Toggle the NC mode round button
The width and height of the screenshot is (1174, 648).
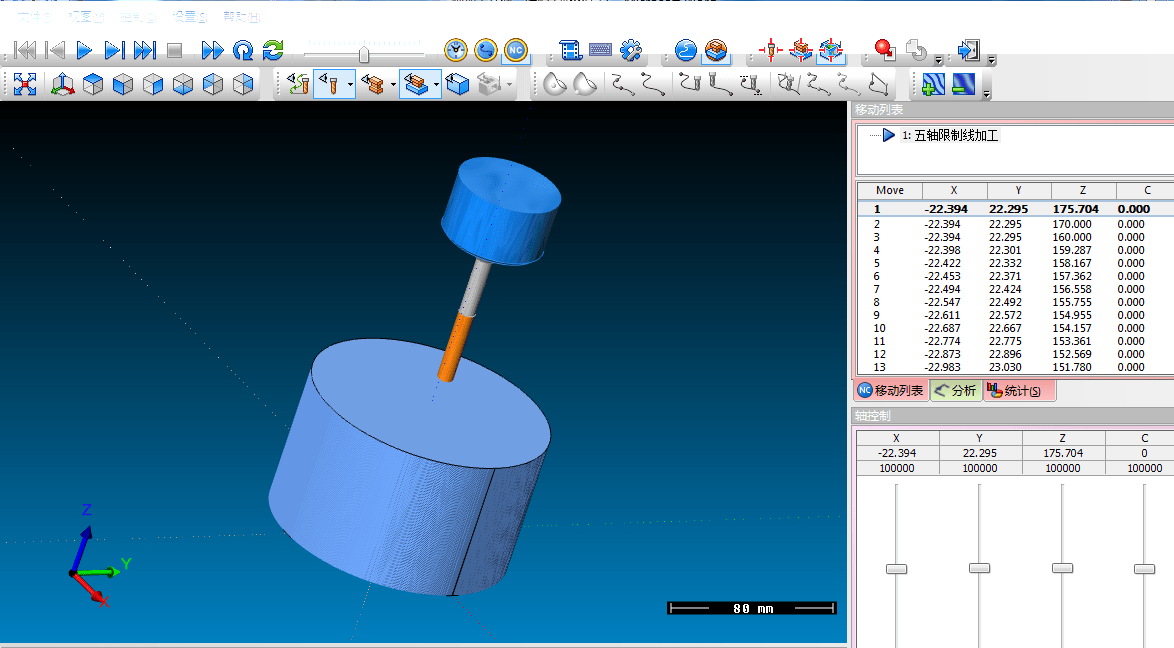coord(515,50)
